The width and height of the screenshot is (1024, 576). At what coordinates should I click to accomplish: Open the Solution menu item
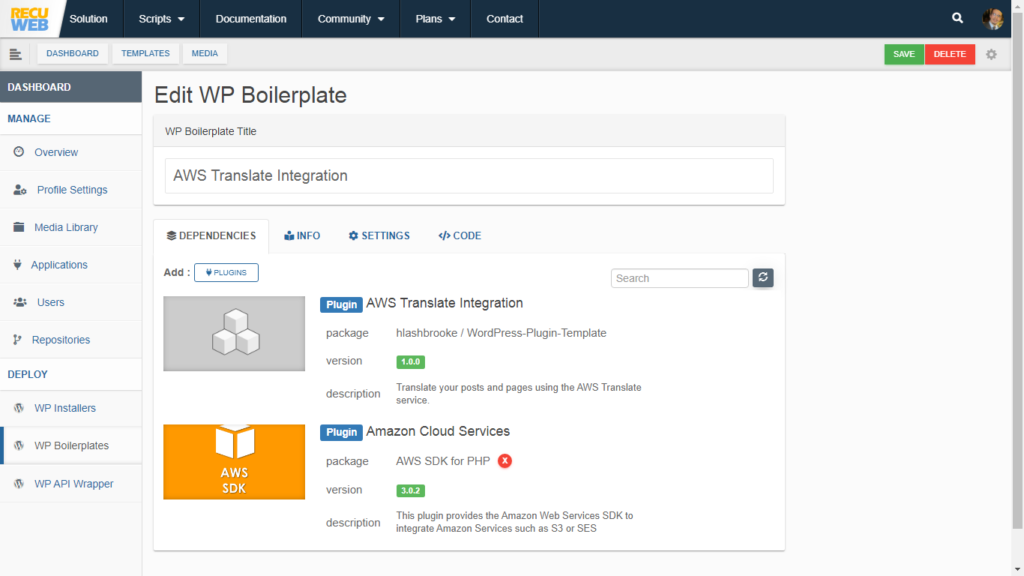[89, 19]
